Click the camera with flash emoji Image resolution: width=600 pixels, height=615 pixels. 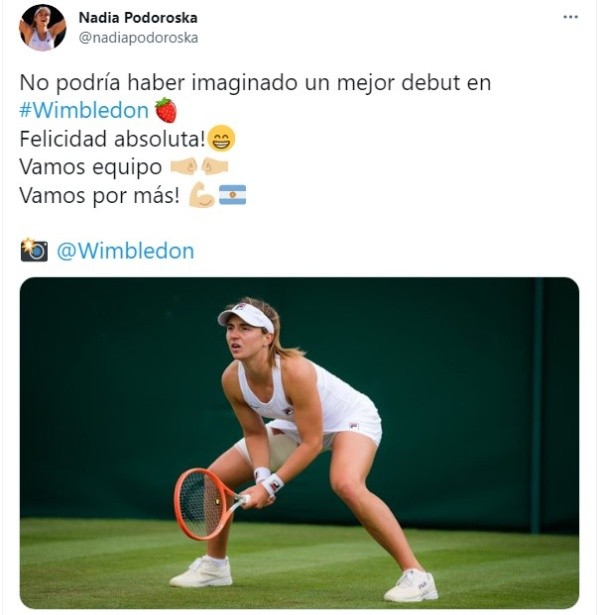(34, 250)
